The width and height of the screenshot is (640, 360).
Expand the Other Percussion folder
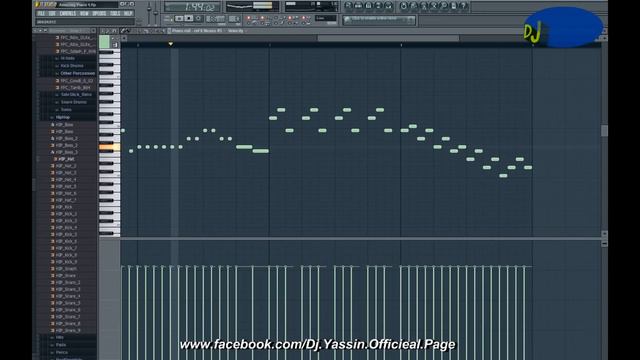pyautogui.click(x=77, y=73)
